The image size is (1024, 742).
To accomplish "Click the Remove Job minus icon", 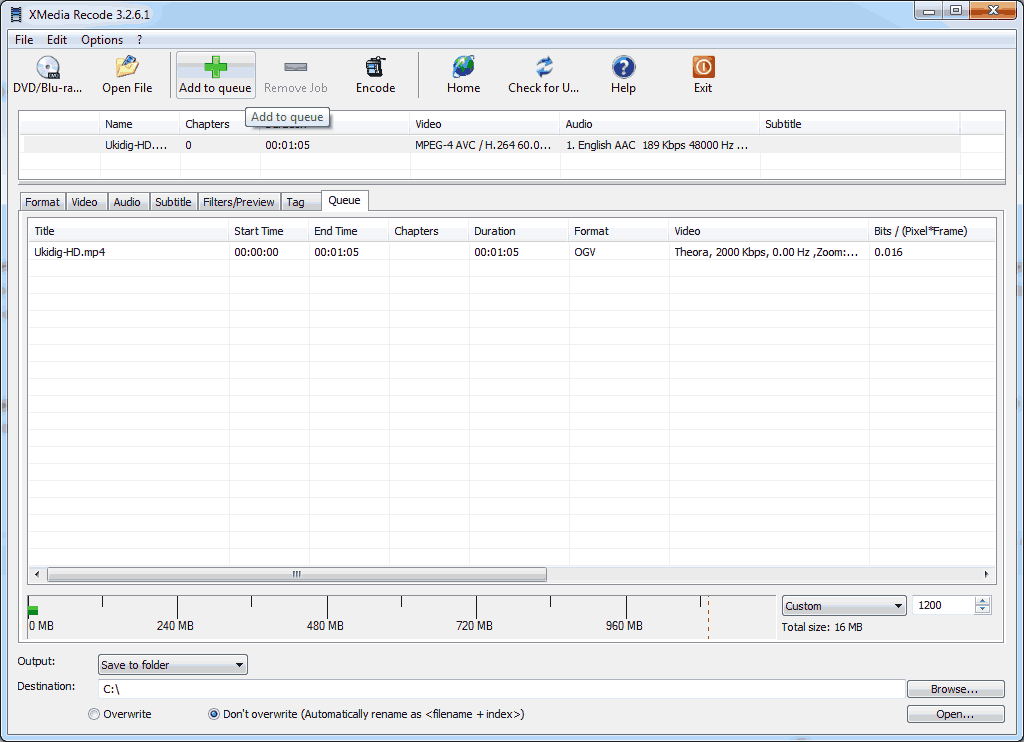I will coord(296,67).
